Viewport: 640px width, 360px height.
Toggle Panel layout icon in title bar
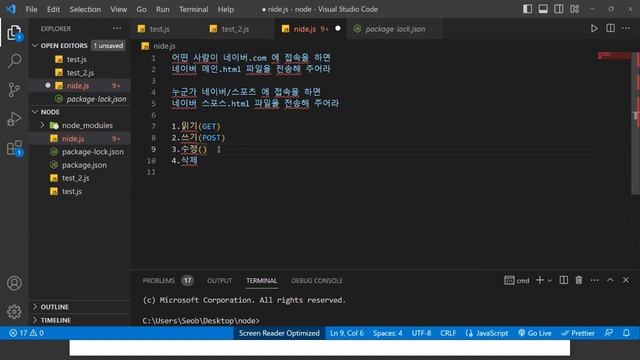point(543,9)
